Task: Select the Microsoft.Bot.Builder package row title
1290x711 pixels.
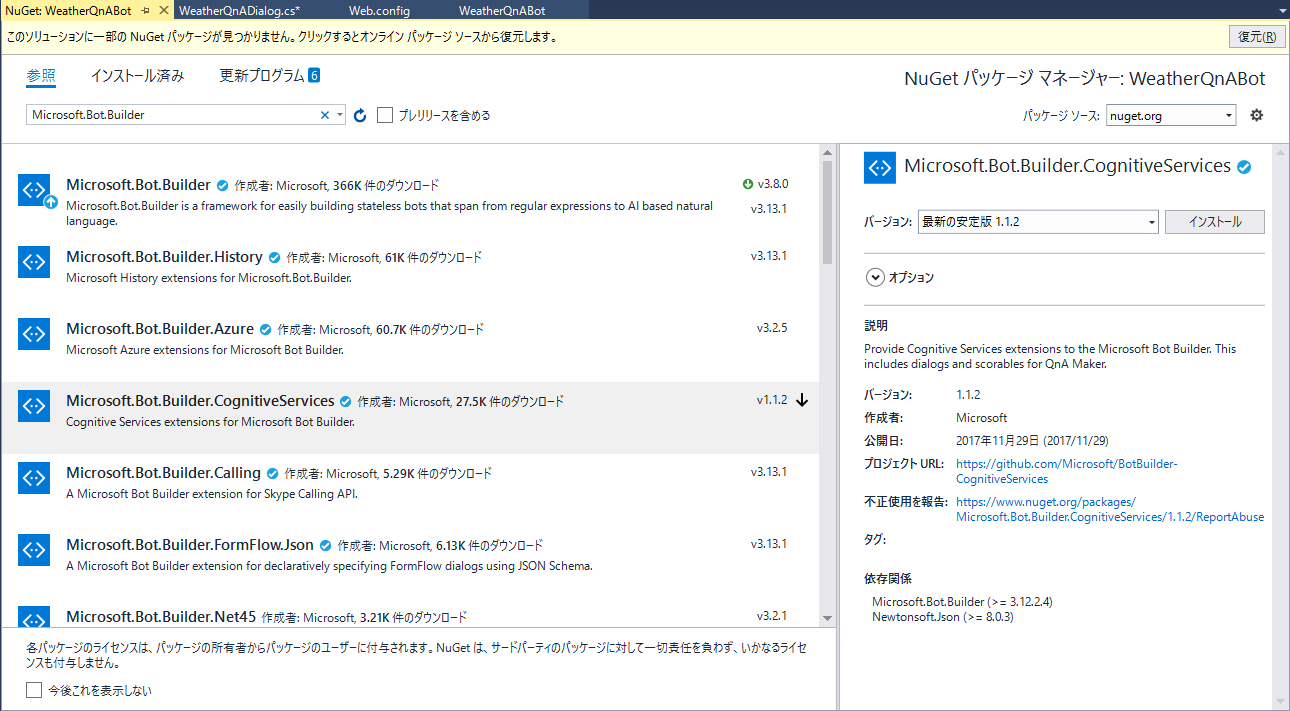Action: (x=138, y=185)
